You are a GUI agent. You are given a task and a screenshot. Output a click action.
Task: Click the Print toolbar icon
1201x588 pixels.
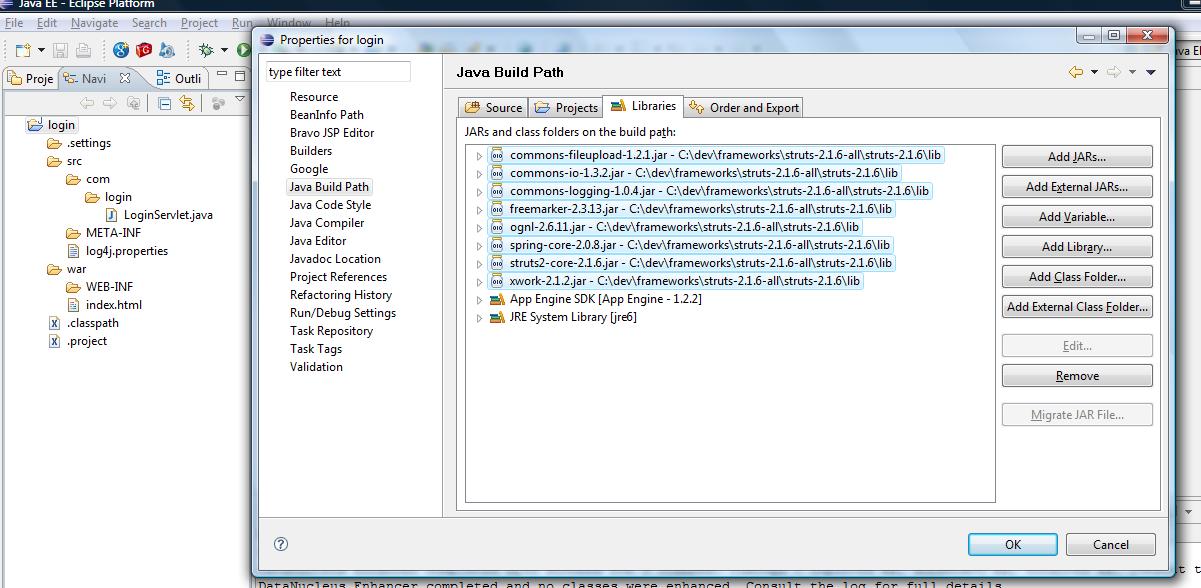81,50
